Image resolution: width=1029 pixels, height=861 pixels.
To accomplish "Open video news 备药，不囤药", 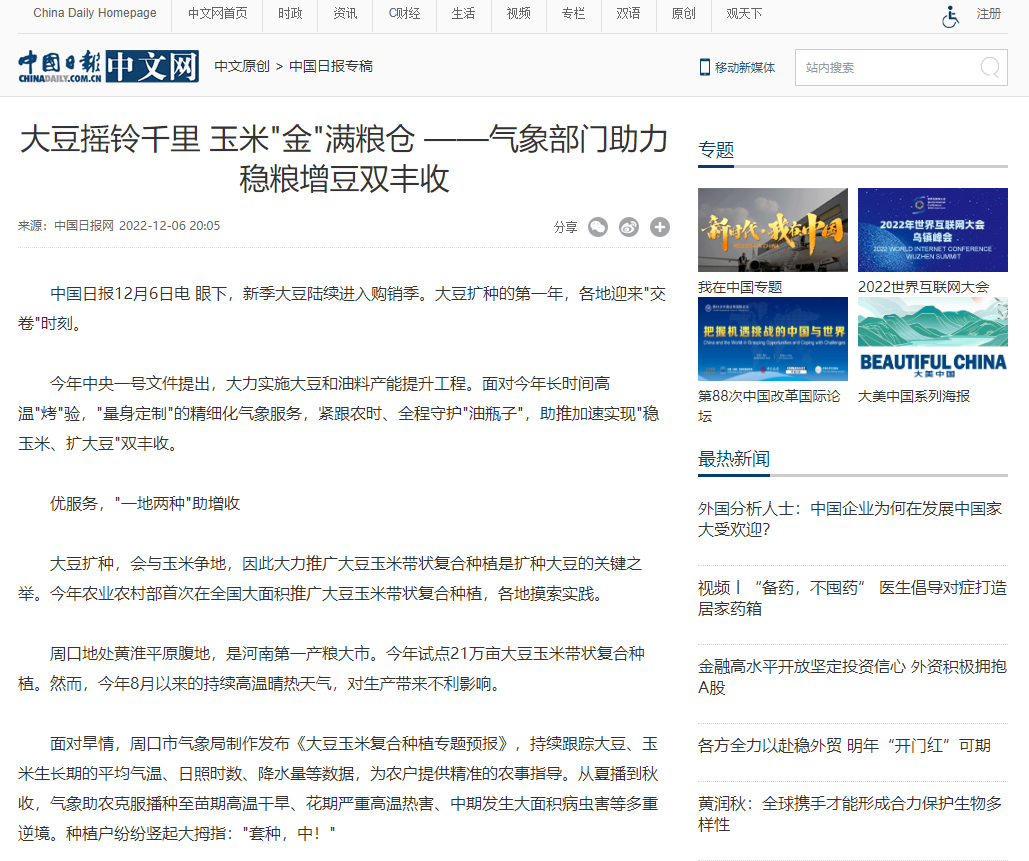I will [x=852, y=598].
